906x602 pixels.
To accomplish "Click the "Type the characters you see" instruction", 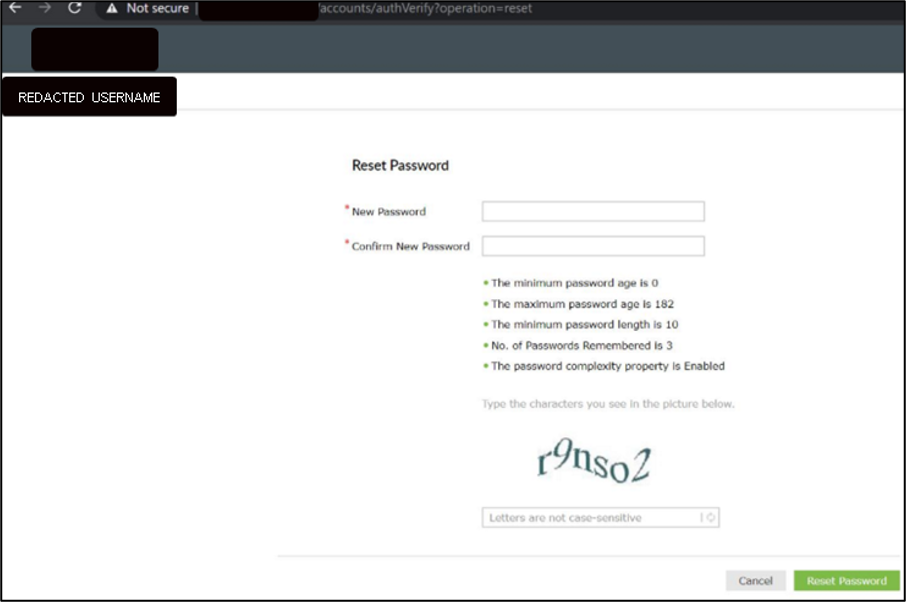I will coord(608,404).
